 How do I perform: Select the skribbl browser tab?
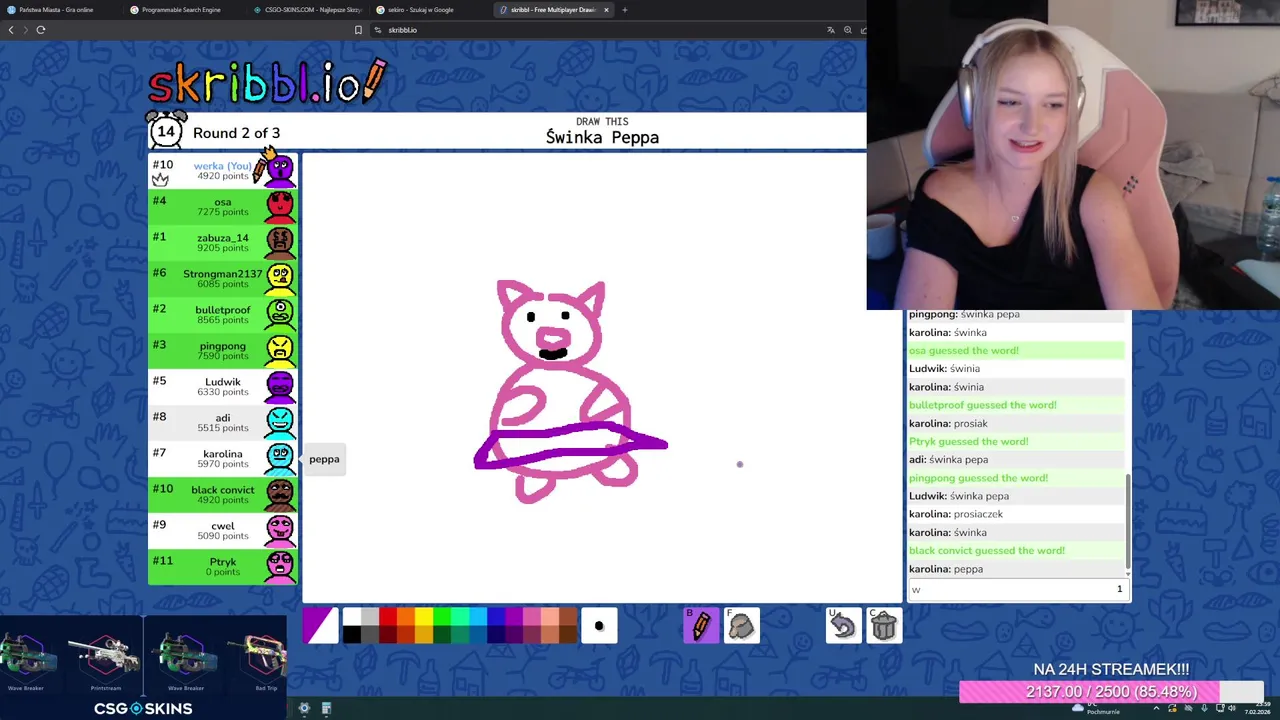click(x=552, y=10)
